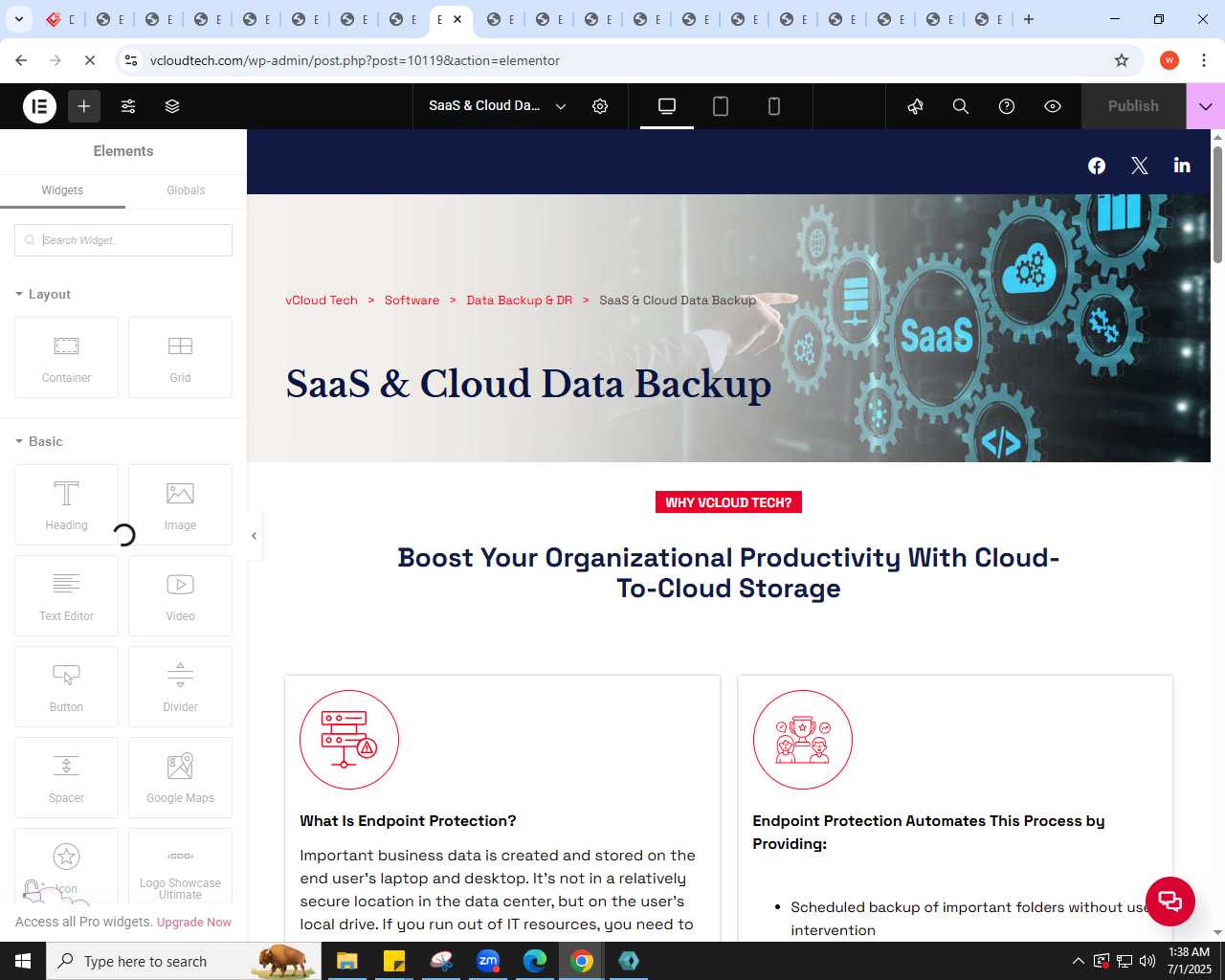Viewport: 1225px width, 980px height.
Task: Bookmark this page with star icon
Action: (x=1122, y=60)
